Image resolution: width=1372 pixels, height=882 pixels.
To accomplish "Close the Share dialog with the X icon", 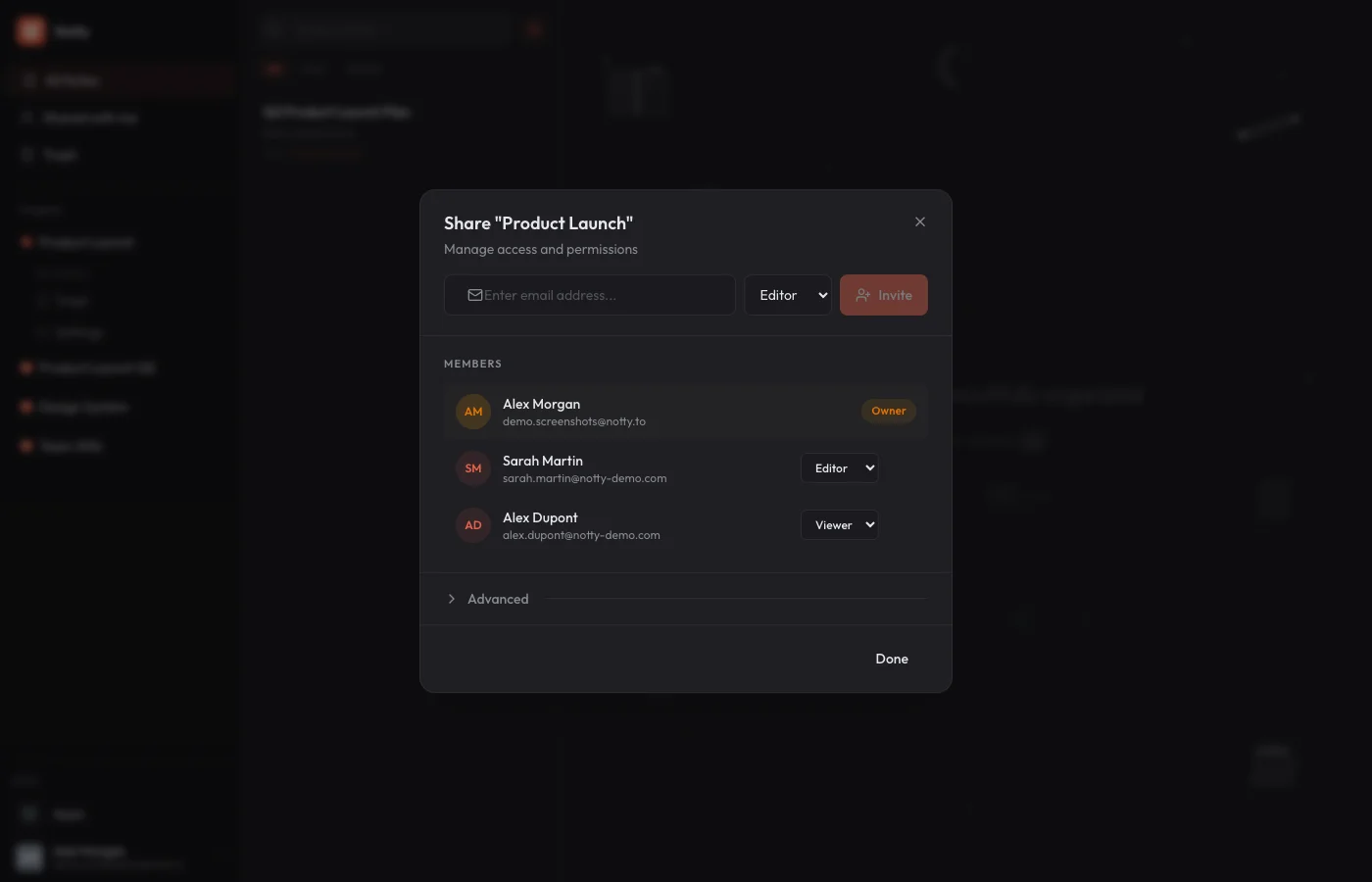I will pyautogui.click(x=920, y=221).
